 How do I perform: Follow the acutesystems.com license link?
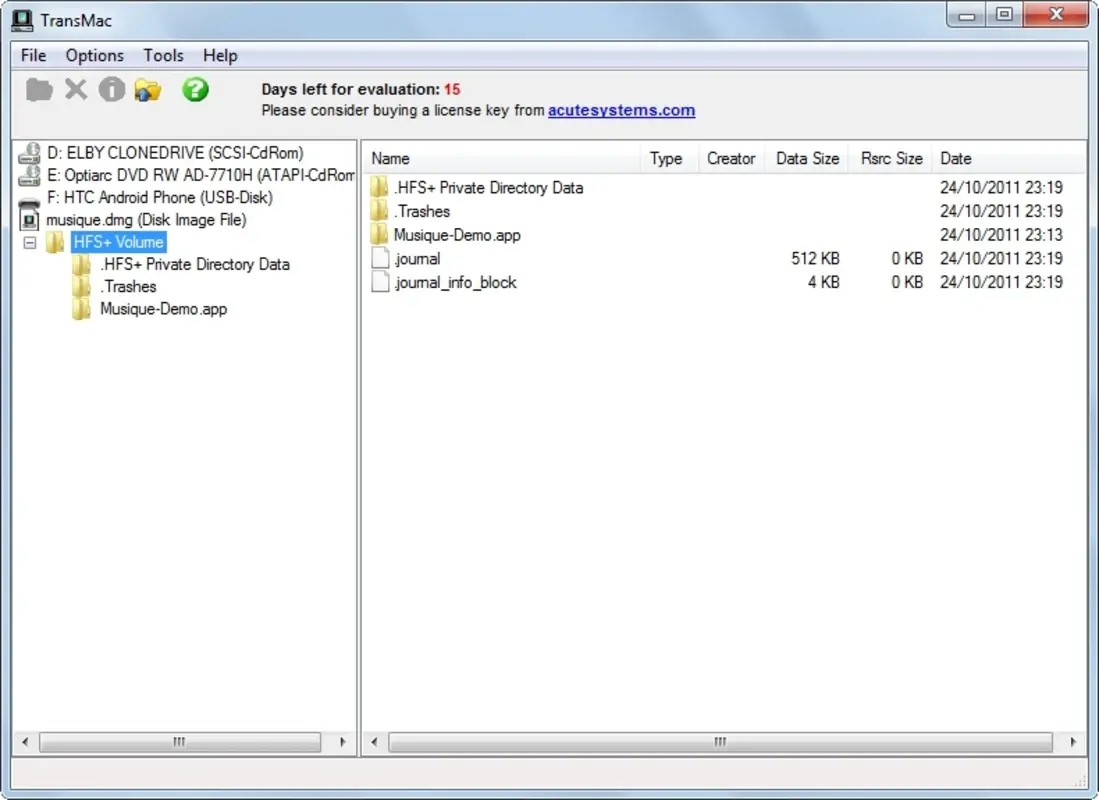pyautogui.click(x=620, y=110)
